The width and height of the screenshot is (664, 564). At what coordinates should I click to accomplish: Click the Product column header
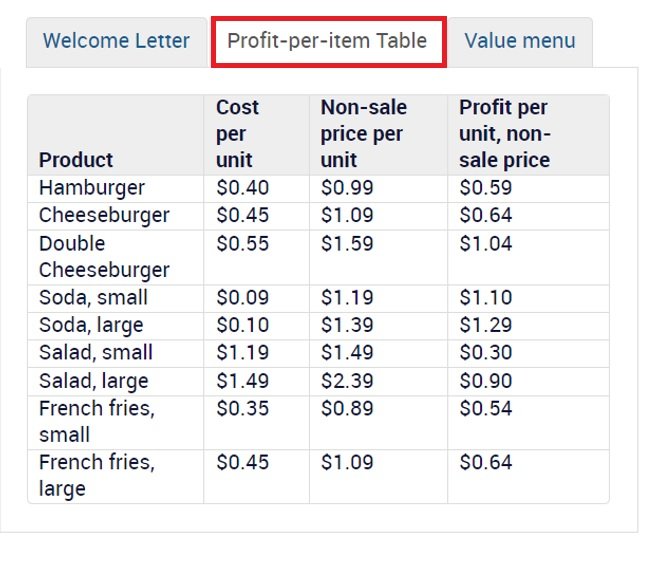tap(76, 160)
